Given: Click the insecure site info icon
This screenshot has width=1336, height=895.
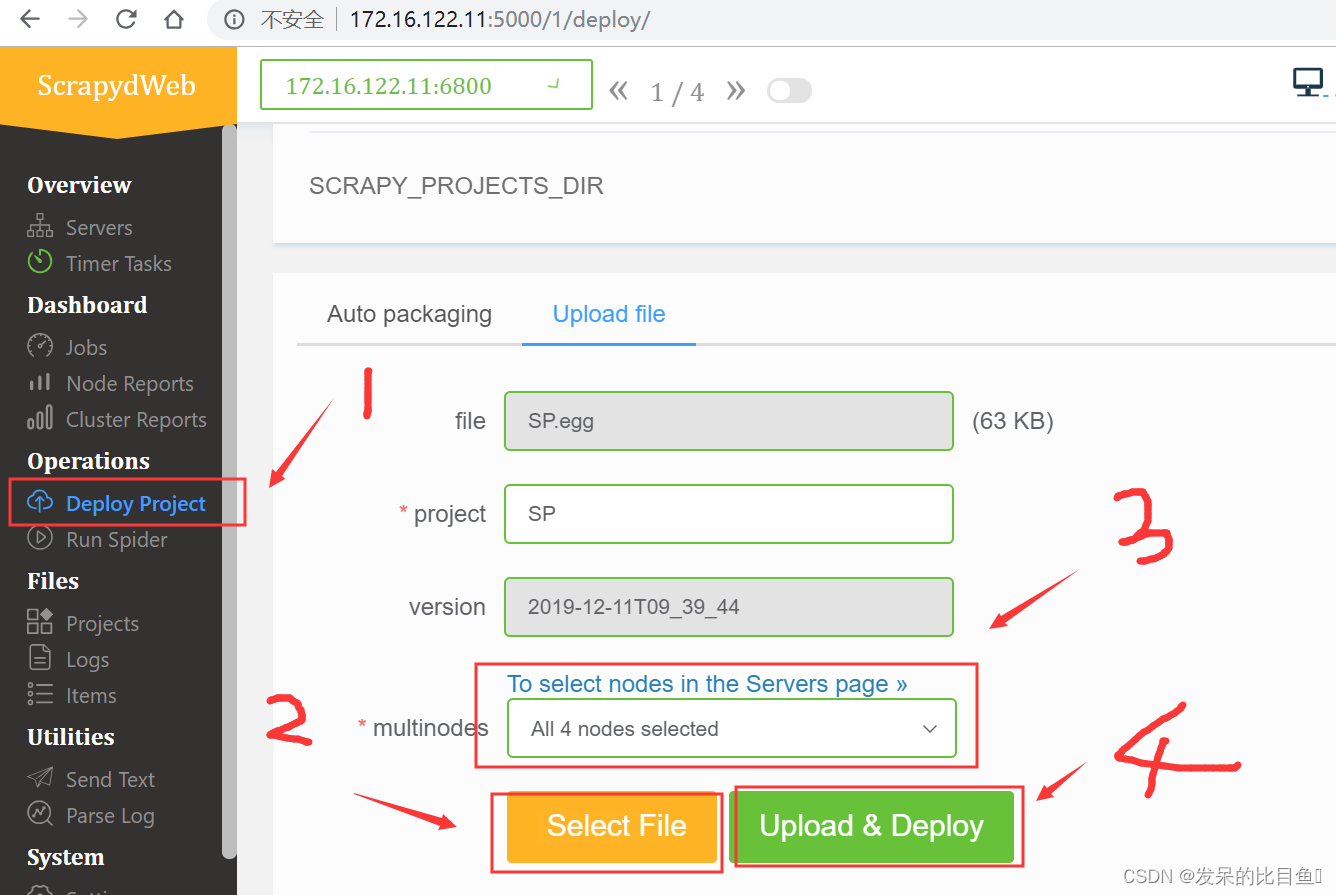Looking at the screenshot, I should 235,19.
